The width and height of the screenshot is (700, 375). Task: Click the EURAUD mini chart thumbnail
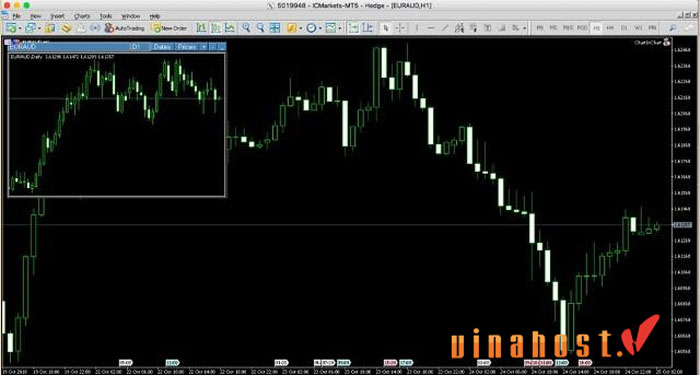117,124
